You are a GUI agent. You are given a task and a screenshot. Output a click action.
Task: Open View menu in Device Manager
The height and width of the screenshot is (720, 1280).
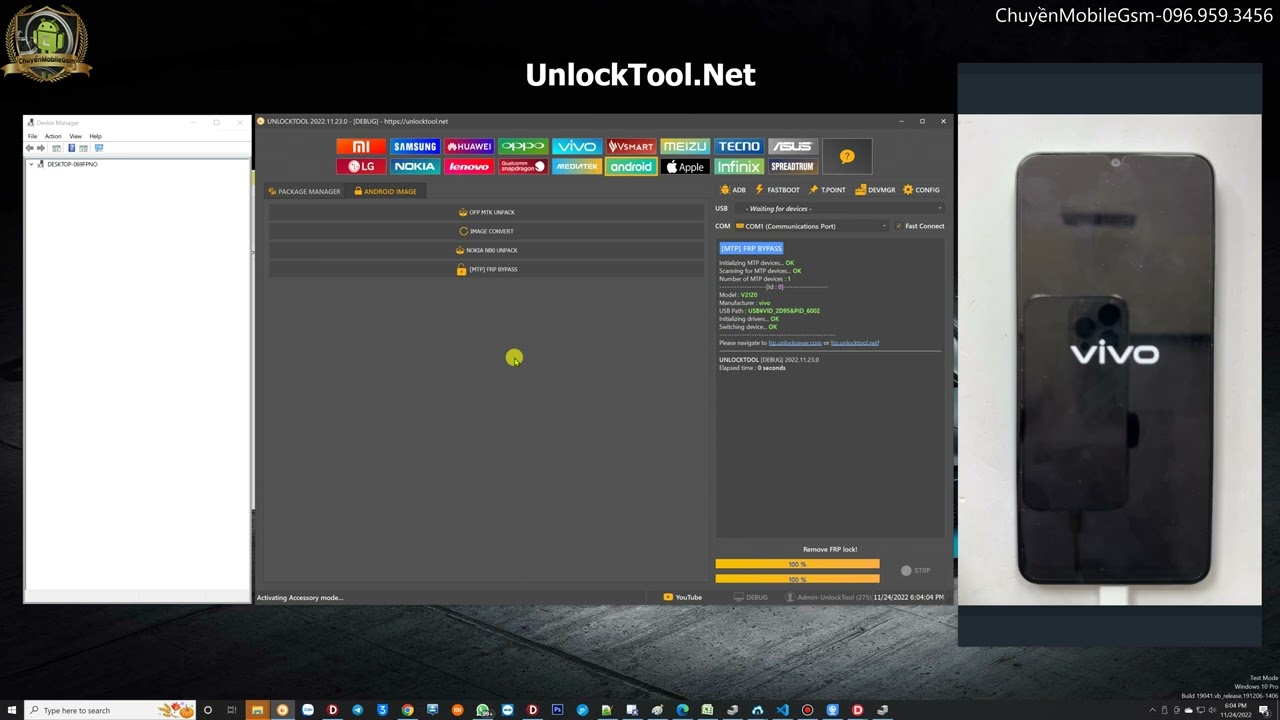[75, 136]
